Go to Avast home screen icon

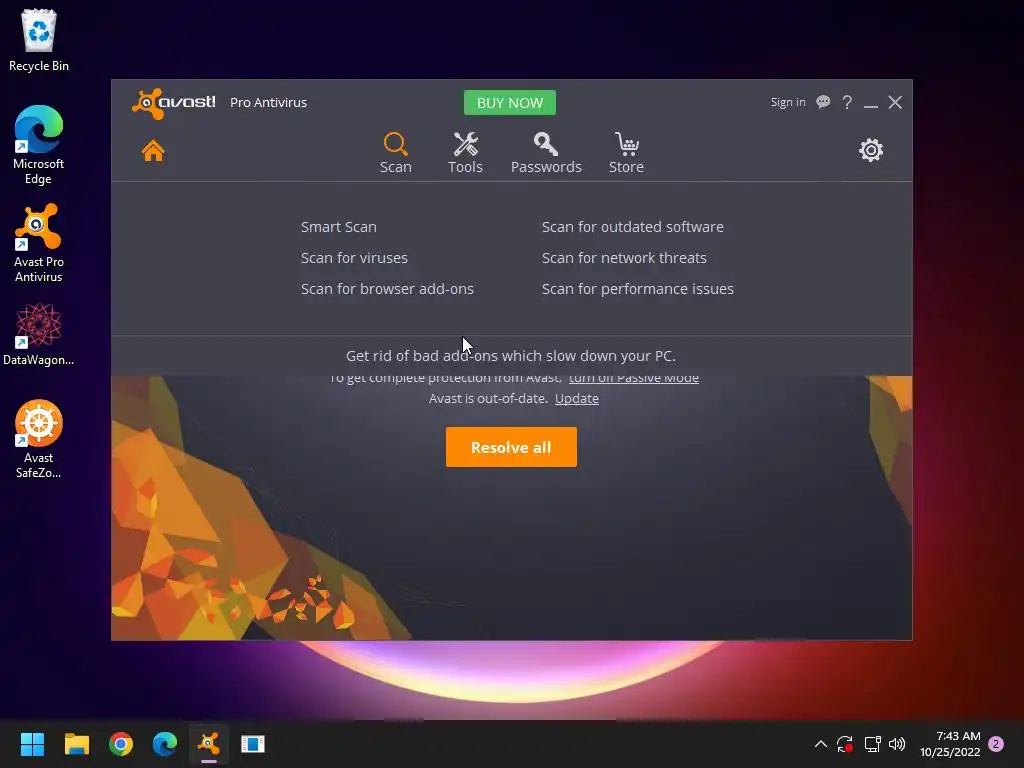point(153,151)
